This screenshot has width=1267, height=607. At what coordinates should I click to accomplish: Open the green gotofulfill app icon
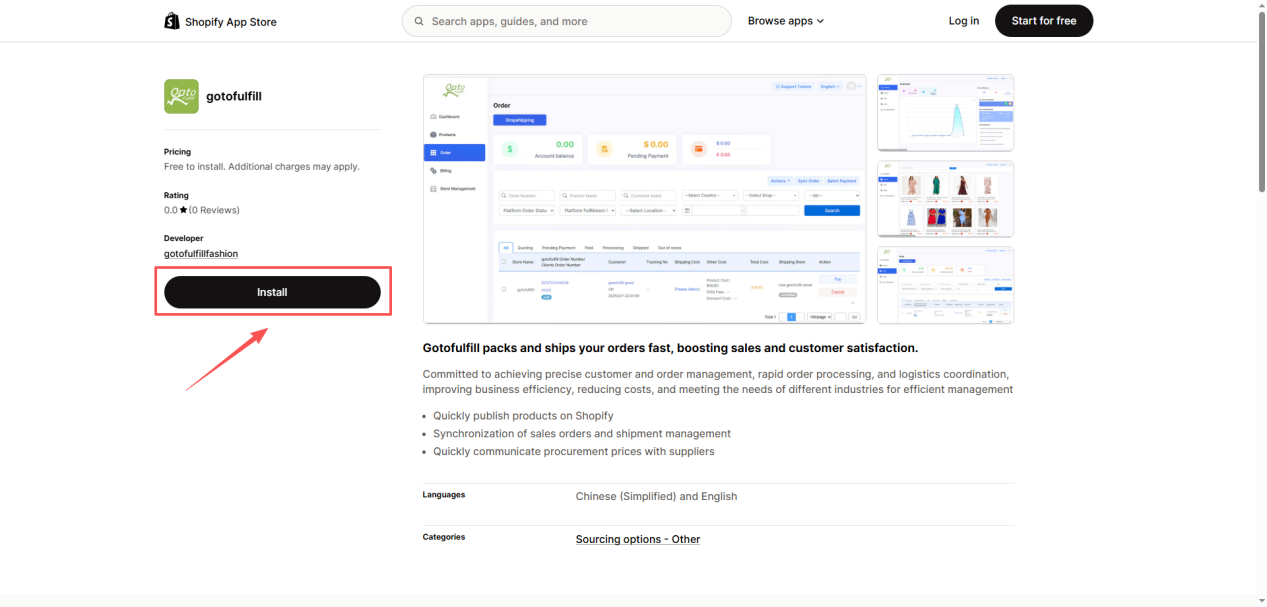[181, 97]
